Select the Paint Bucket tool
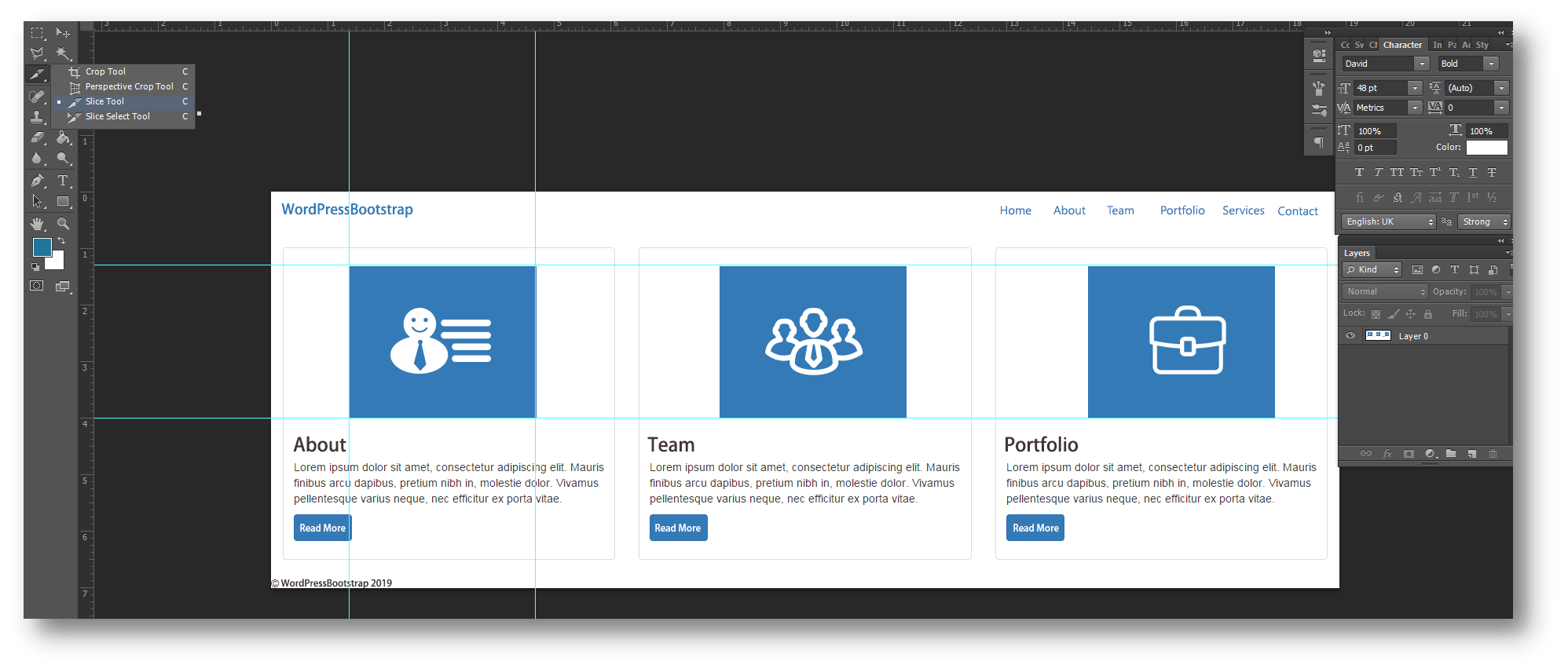Viewport: 1568px width, 669px height. pos(63,137)
